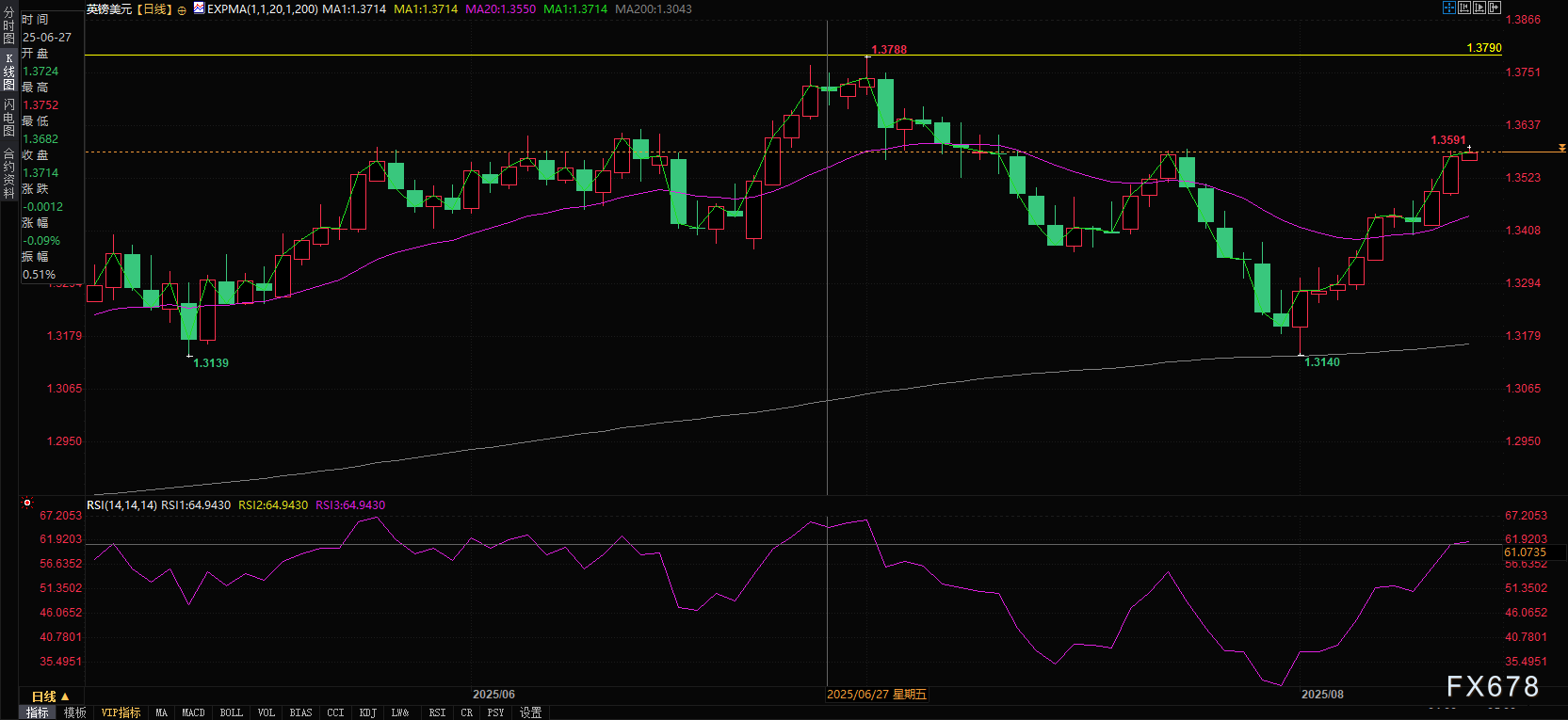This screenshot has height=720, width=1568.
Task: Click the blue crosshair cursor icon
Action: coord(1448,8)
